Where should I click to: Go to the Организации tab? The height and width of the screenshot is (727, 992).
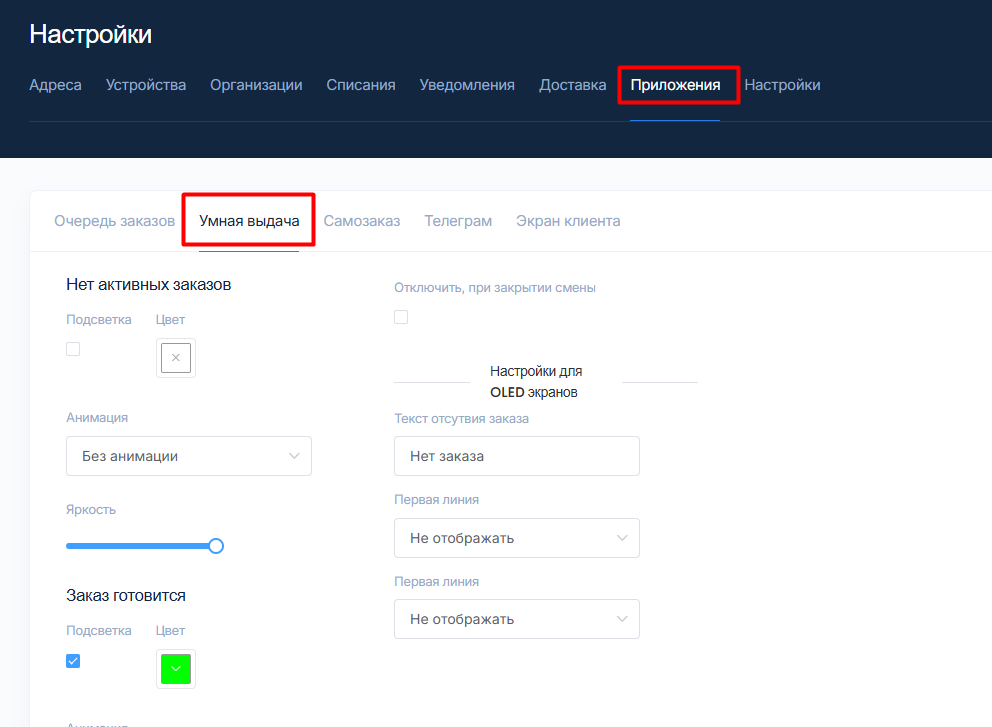[x=256, y=85]
